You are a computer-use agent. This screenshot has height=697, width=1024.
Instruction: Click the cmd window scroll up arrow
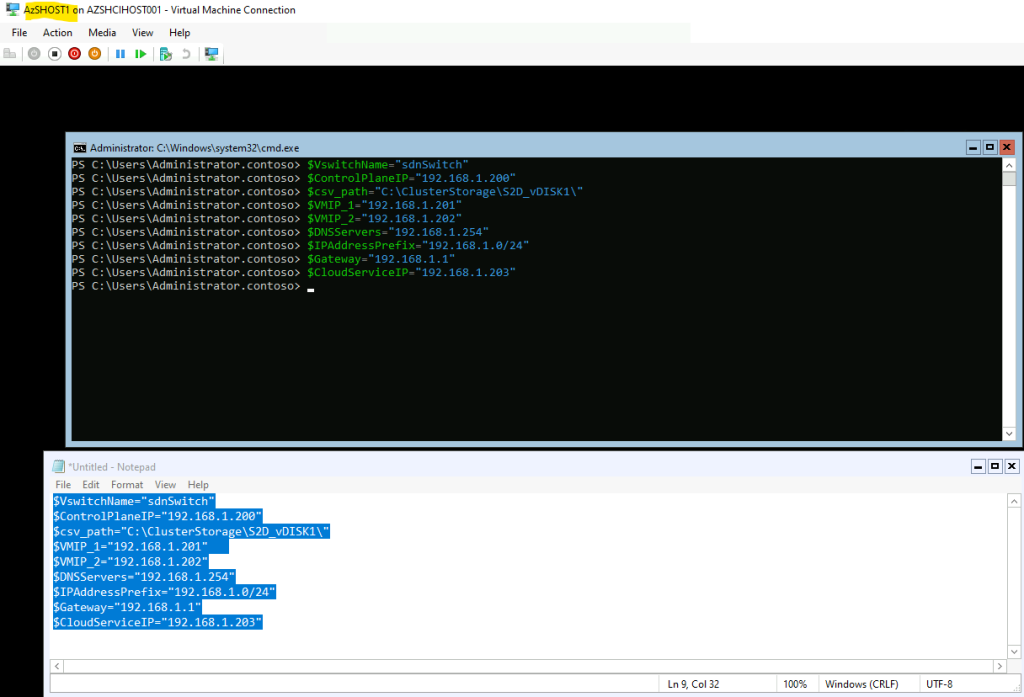pyautogui.click(x=1009, y=165)
